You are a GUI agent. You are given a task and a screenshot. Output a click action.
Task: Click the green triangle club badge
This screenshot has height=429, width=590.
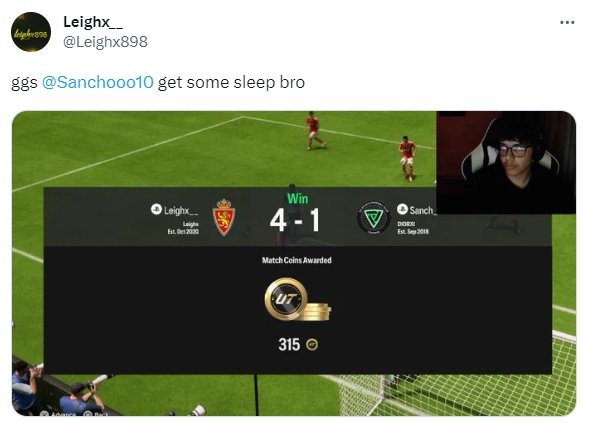click(373, 217)
